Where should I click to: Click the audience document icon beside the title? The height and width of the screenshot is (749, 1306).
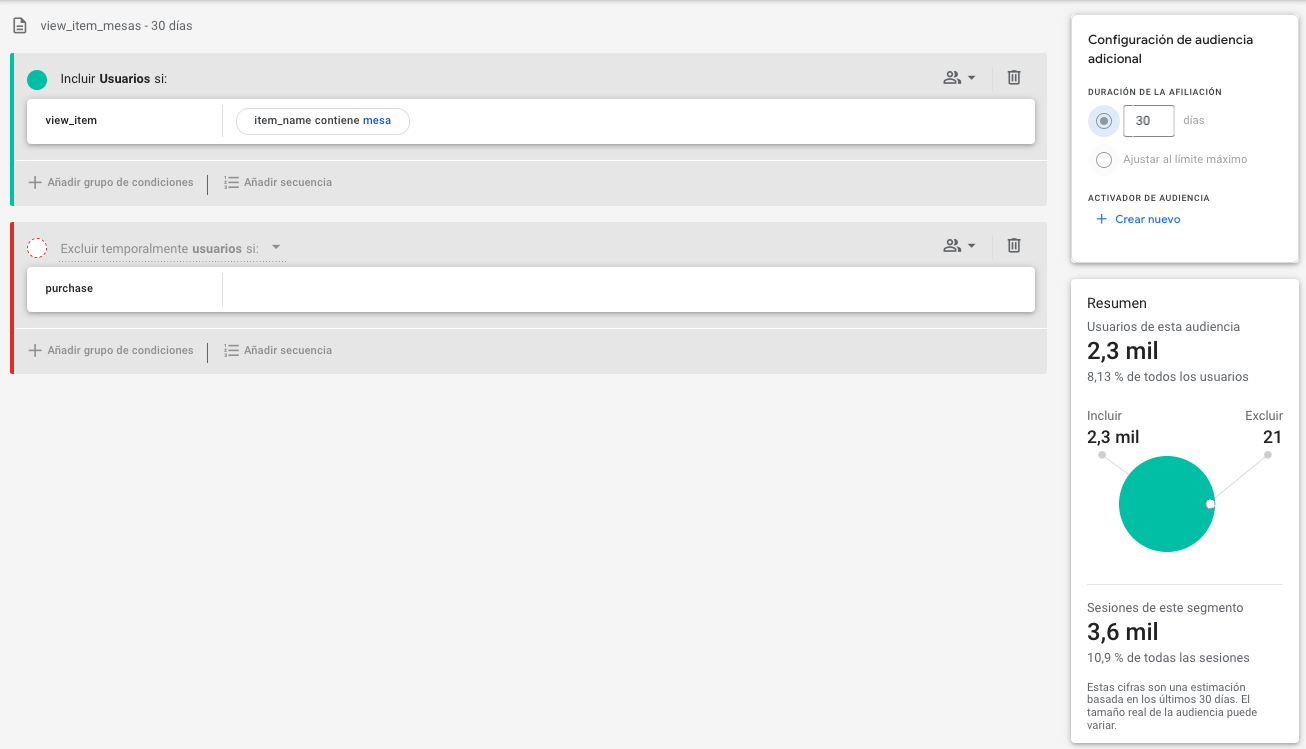tap(19, 24)
